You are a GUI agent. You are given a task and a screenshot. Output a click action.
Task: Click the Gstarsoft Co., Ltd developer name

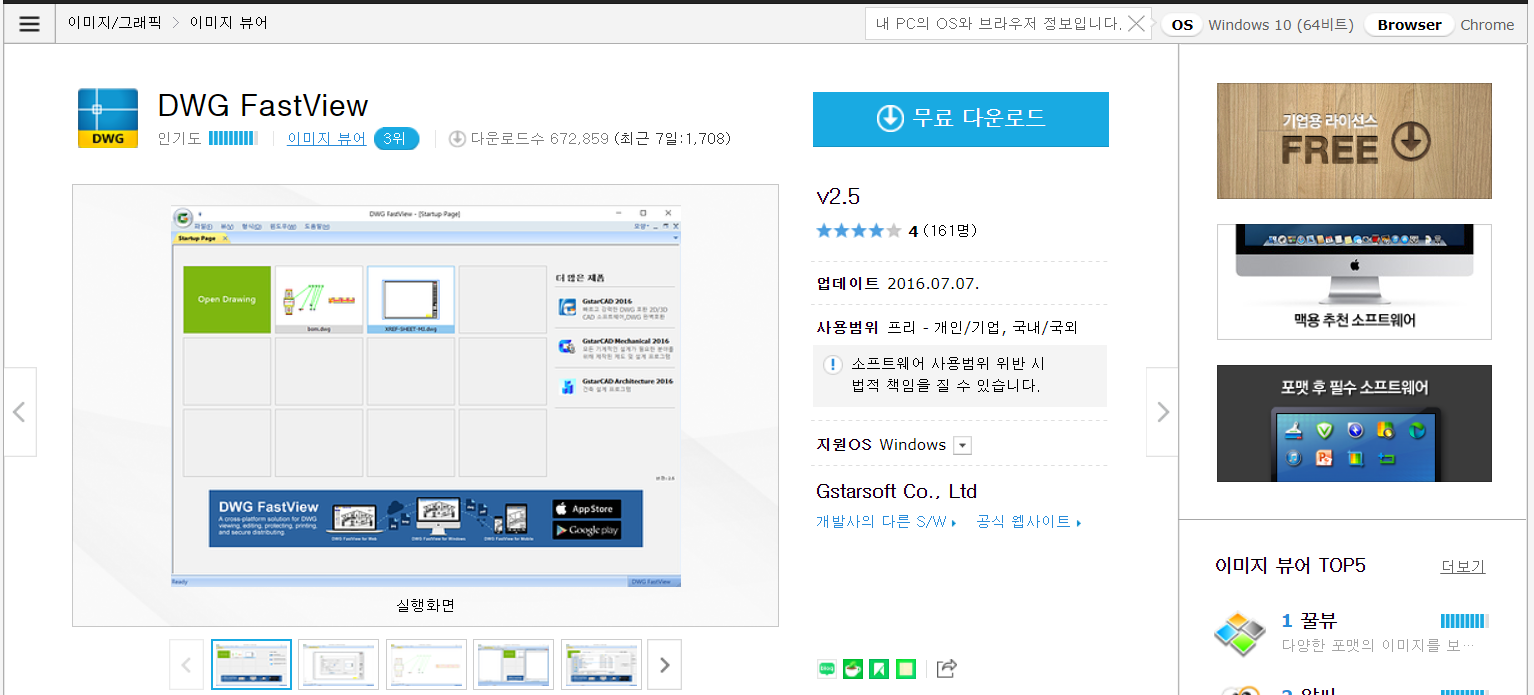click(896, 491)
